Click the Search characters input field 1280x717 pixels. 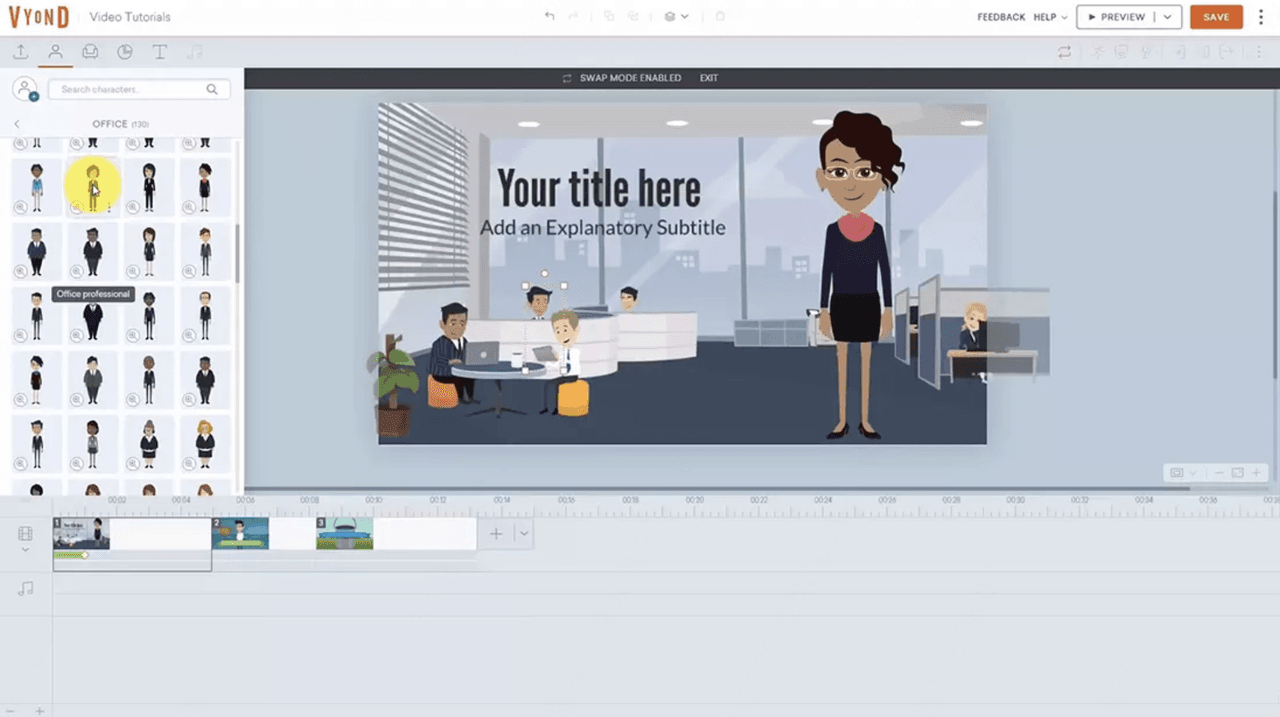tap(130, 89)
